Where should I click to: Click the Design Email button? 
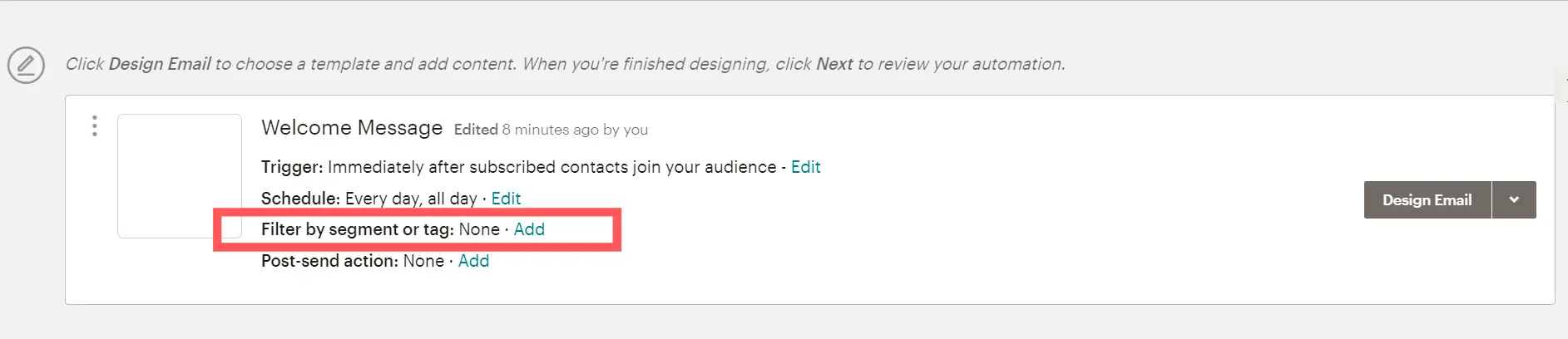pyautogui.click(x=1427, y=200)
